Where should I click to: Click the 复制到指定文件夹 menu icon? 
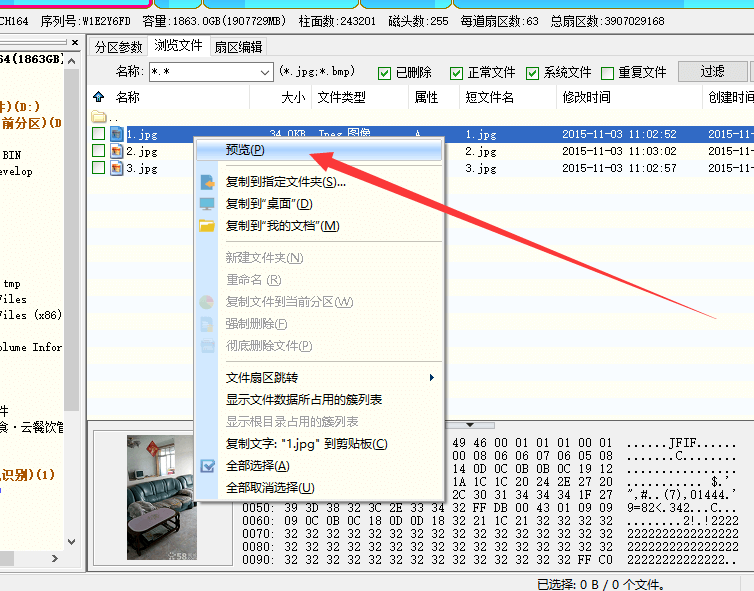pos(207,182)
